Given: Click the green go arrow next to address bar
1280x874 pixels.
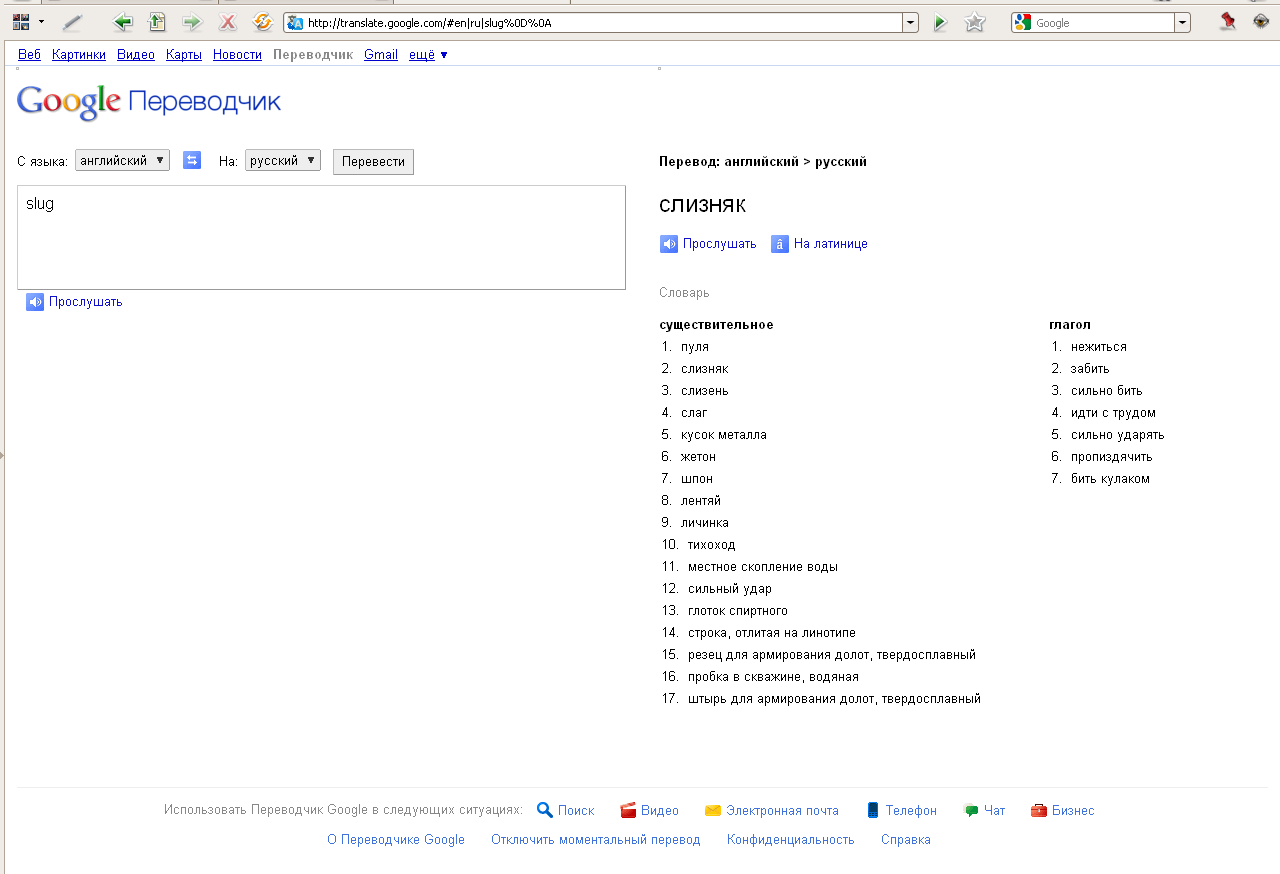Looking at the screenshot, I should 939,22.
